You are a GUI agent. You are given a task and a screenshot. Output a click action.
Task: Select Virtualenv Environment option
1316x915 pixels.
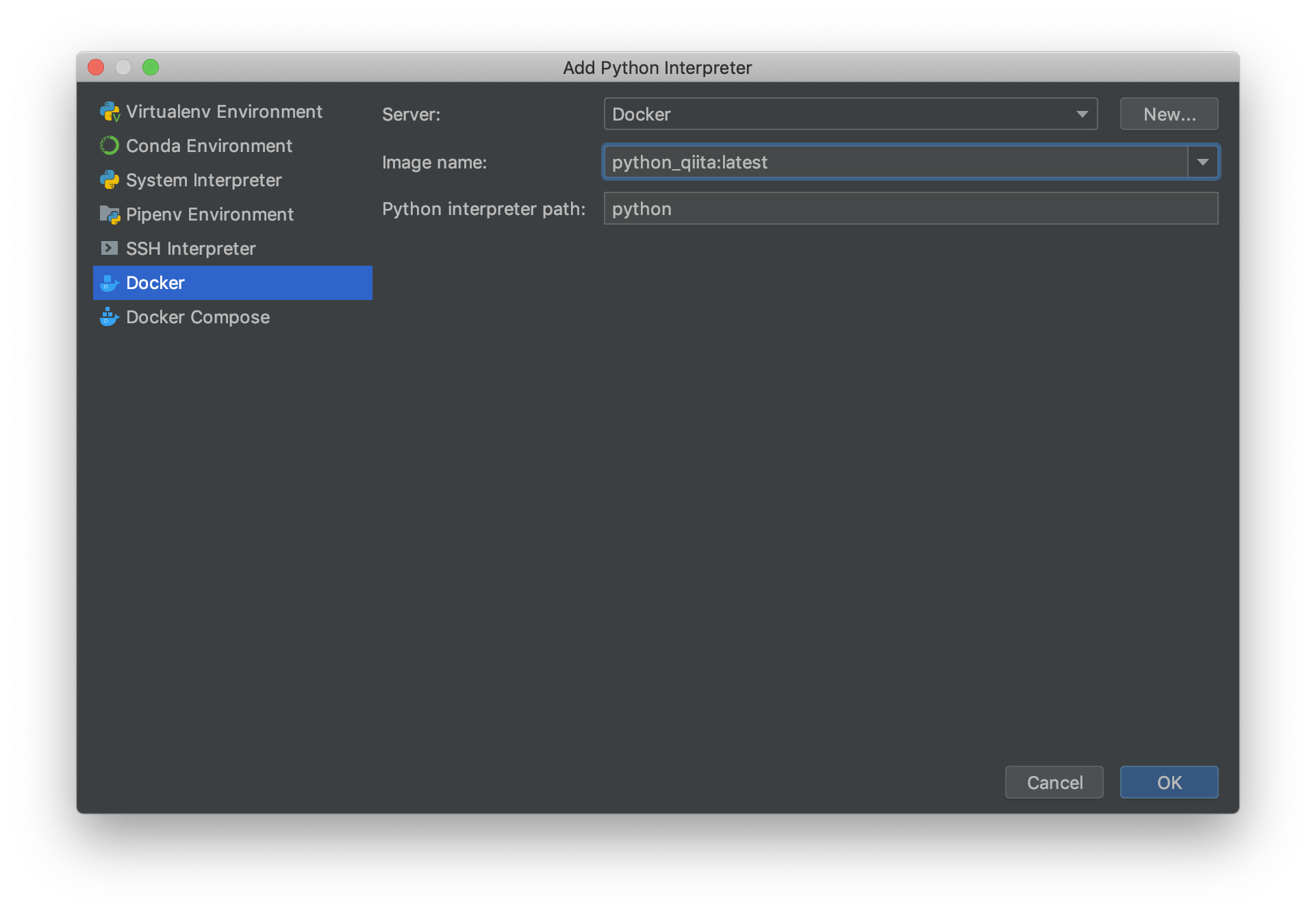click(233, 112)
